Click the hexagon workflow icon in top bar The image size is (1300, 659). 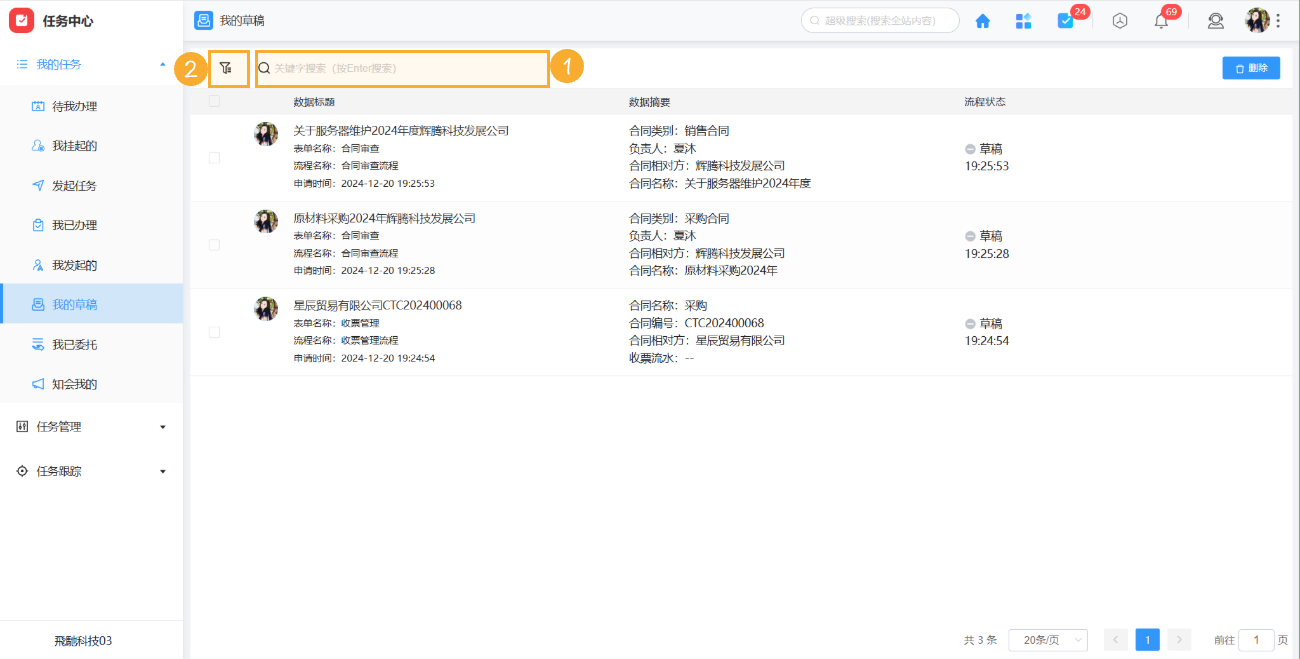pos(1120,20)
